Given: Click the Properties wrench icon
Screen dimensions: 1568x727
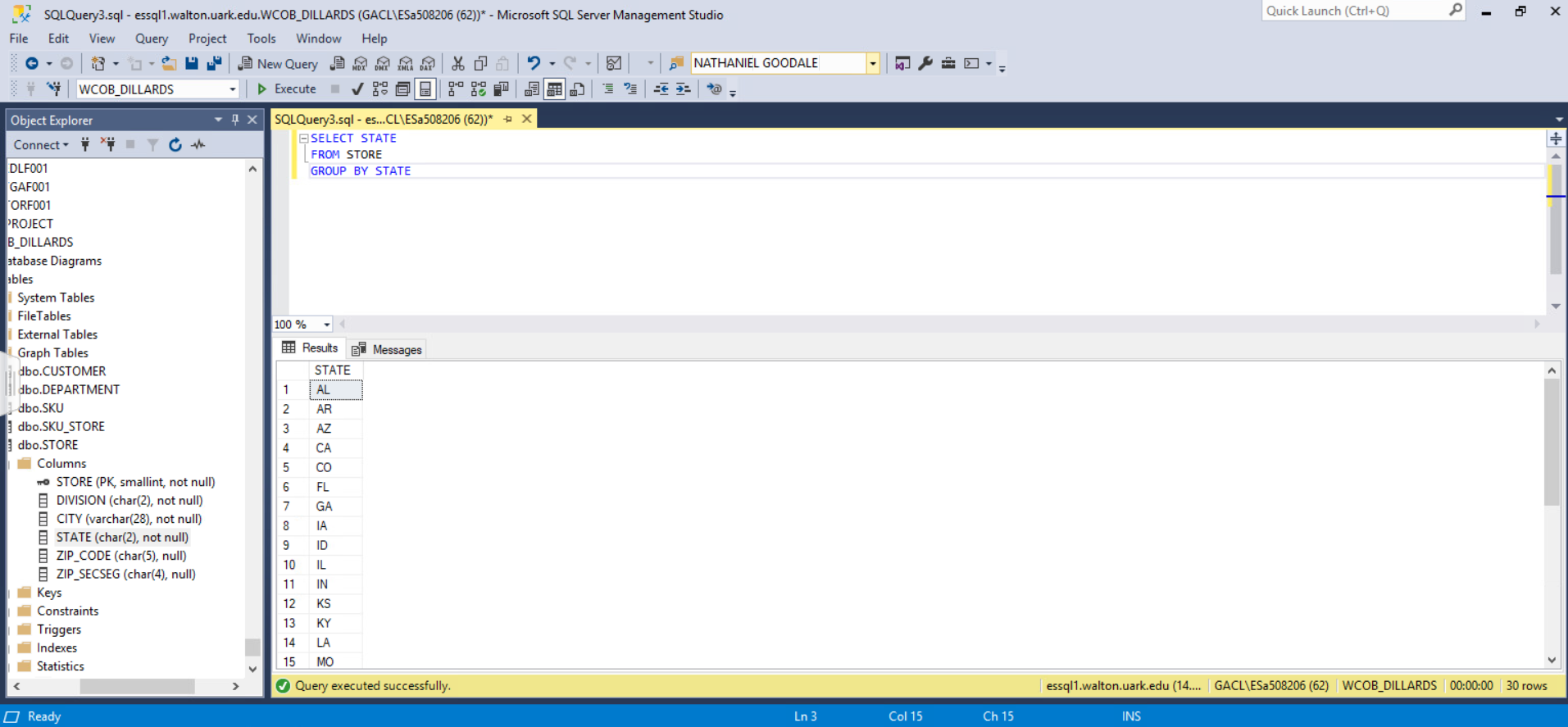Looking at the screenshot, I should pos(925,63).
